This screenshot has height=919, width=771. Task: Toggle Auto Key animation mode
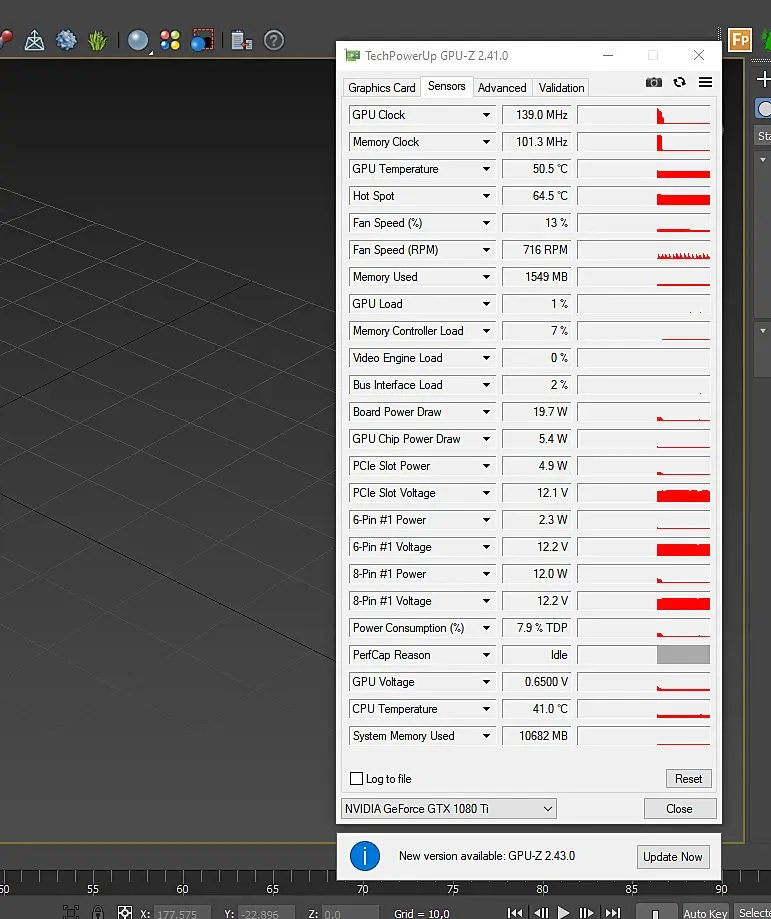click(x=705, y=913)
